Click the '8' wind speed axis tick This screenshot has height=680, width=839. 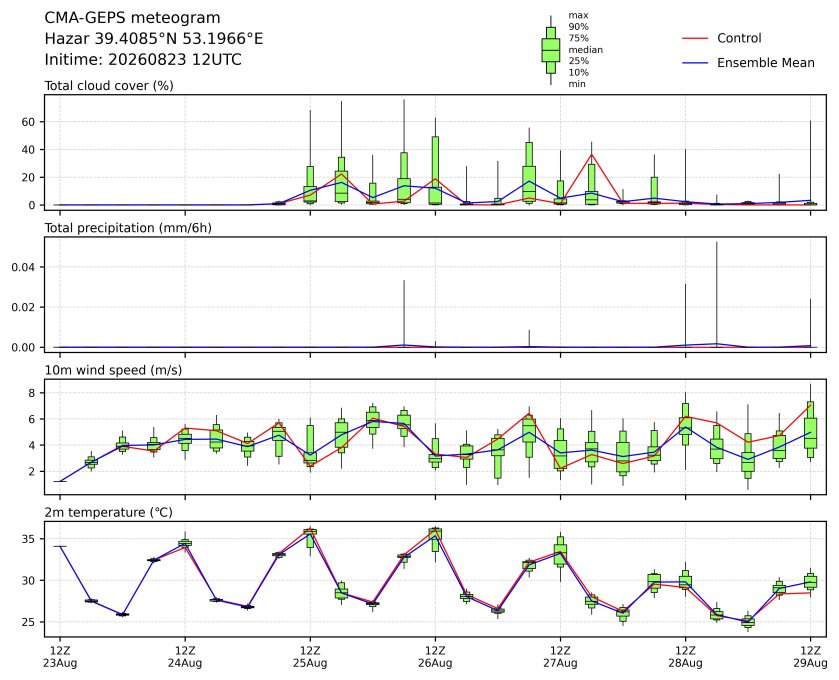point(32,393)
